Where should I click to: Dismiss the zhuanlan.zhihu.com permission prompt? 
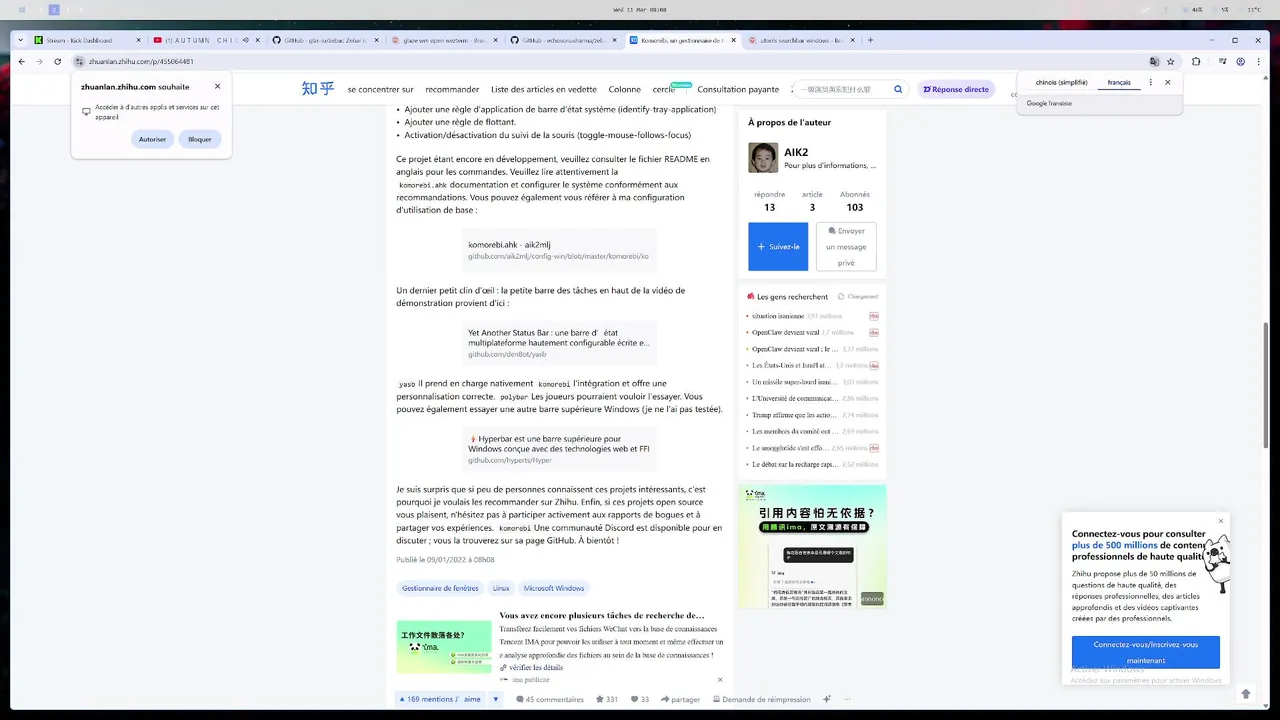click(217, 86)
